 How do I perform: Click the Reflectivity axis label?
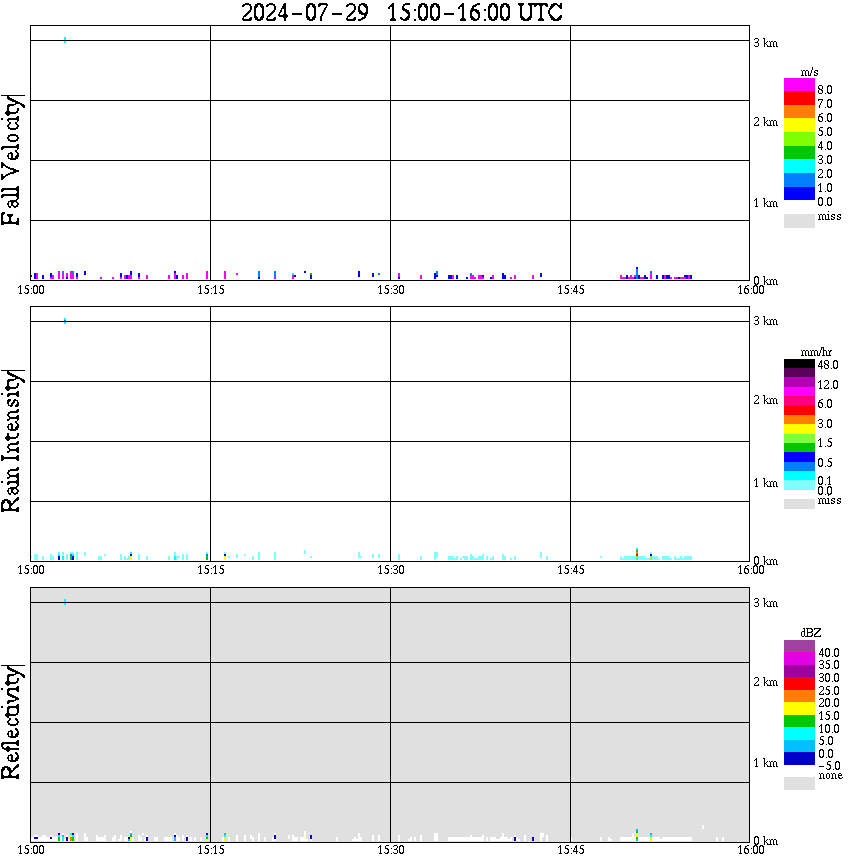coord(13,723)
